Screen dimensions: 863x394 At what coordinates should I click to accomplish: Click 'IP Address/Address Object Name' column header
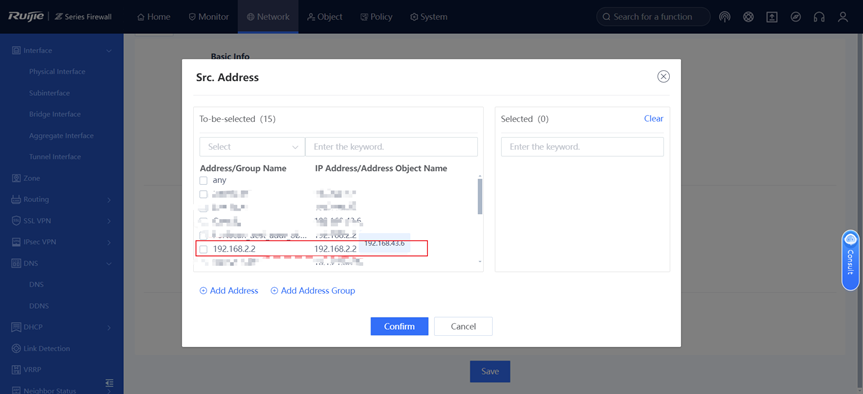(x=381, y=168)
